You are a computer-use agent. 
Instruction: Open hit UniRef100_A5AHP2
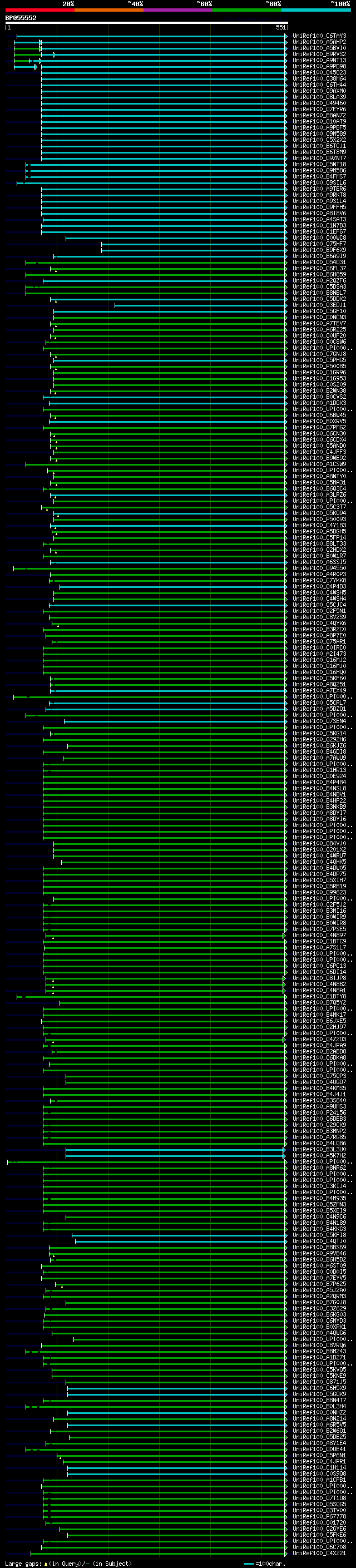click(319, 42)
